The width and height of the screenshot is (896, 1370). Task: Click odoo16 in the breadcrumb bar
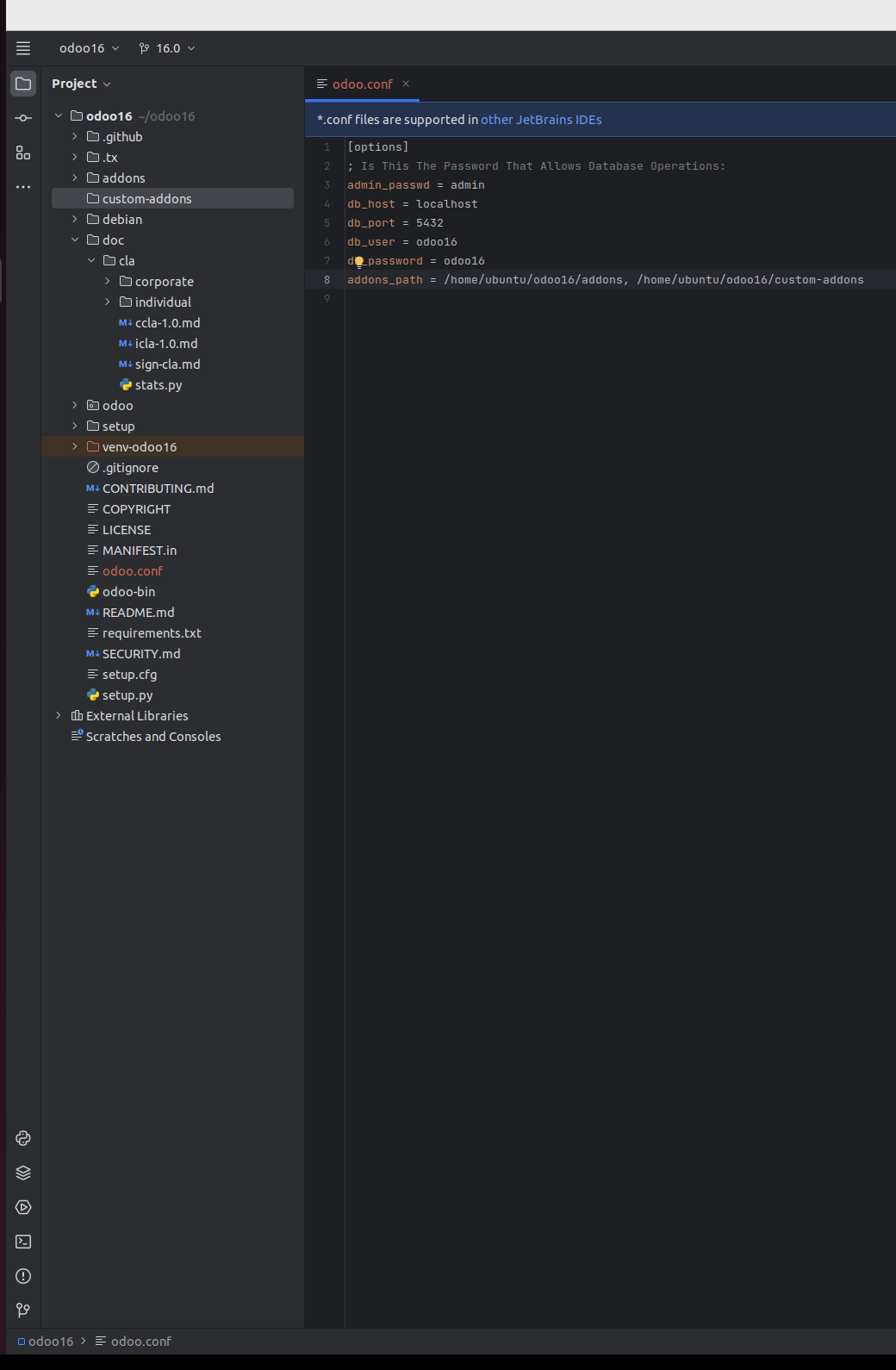[46, 1342]
